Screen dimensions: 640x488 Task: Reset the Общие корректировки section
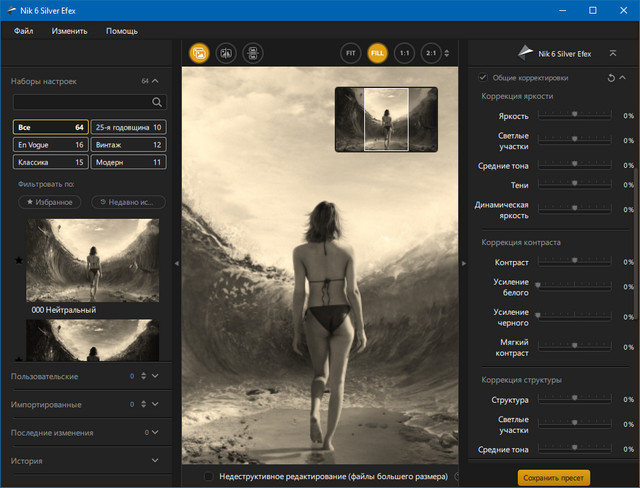pos(610,77)
